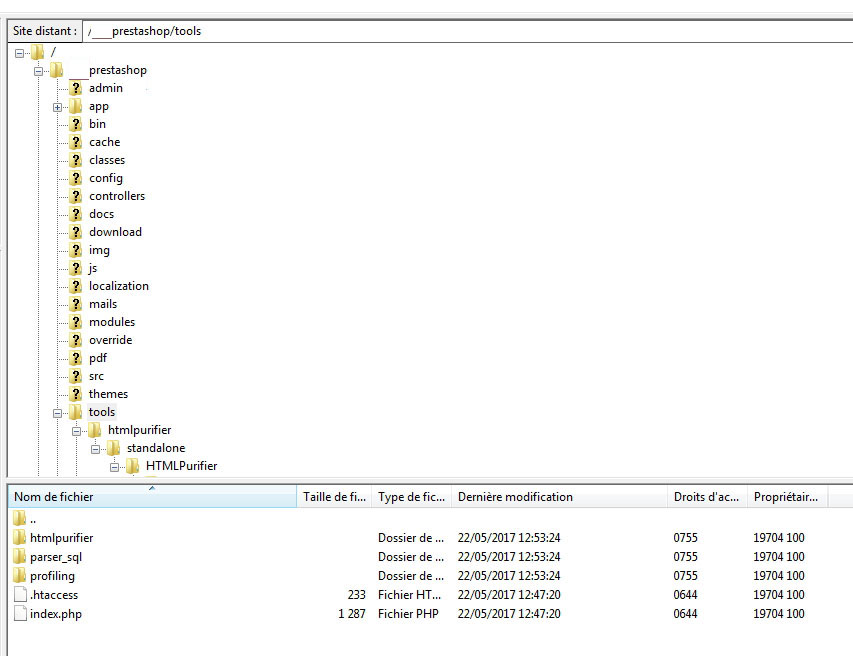The height and width of the screenshot is (656, 853).
Task: Click the HTMLPurifier subfolder tree icon
Action: pos(133,466)
